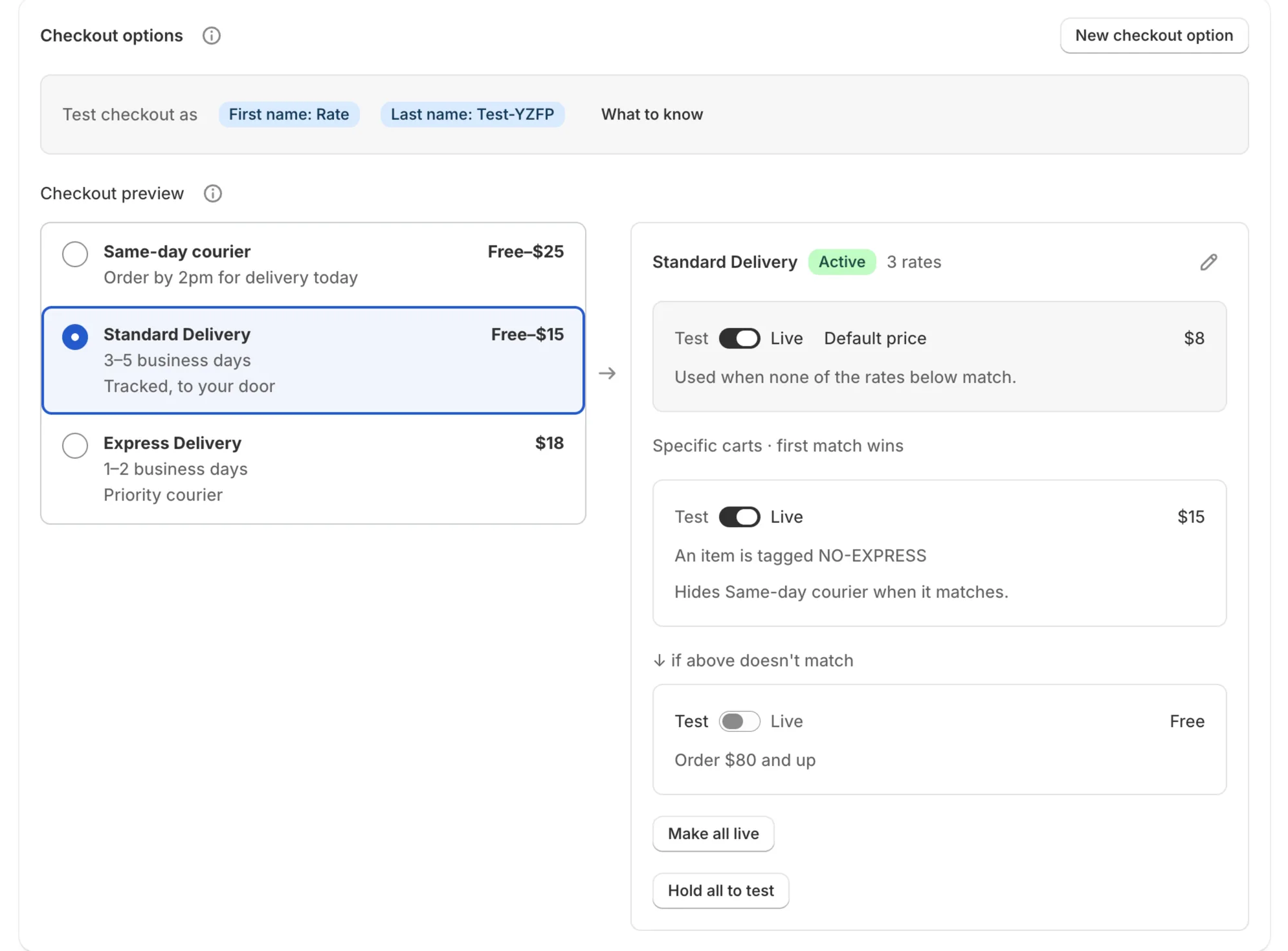Open Checkout options info icon
The width and height of the screenshot is (1288, 951).
212,36
